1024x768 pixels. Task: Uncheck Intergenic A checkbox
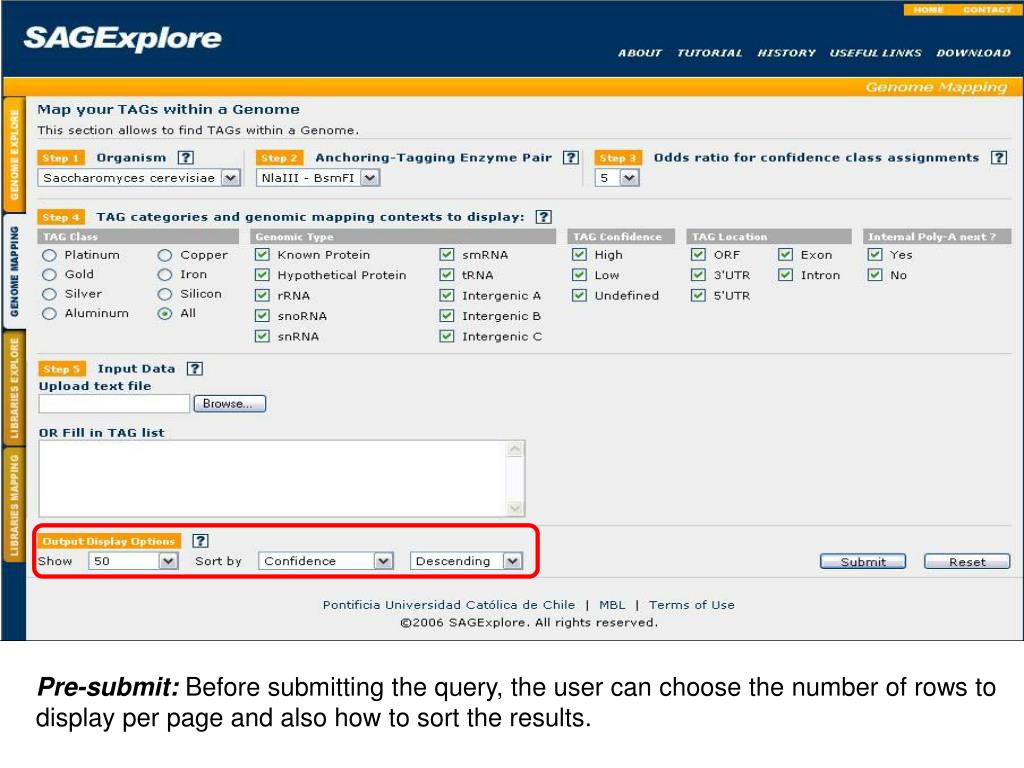point(447,295)
